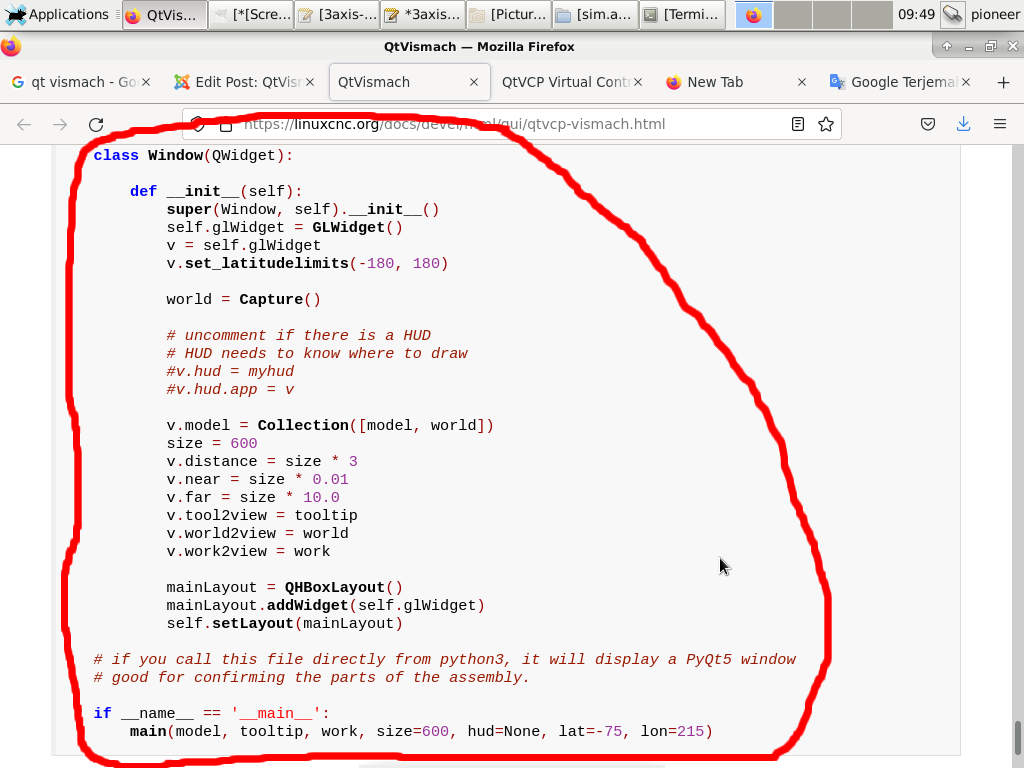Screen dimensions: 1024x768
Task: Open the Pocket save icon
Action: [x=928, y=124]
